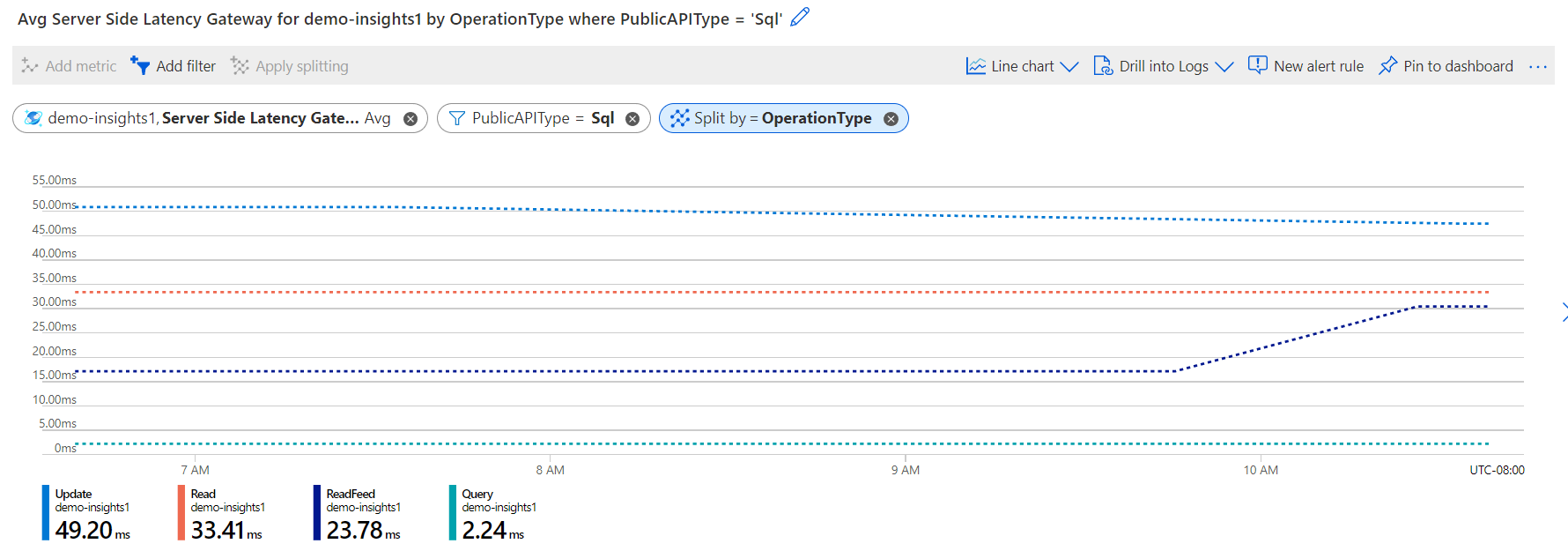Screen dimensions: 1568x551
Task: Click the ReadFeed legend color swatch
Action: (317, 512)
